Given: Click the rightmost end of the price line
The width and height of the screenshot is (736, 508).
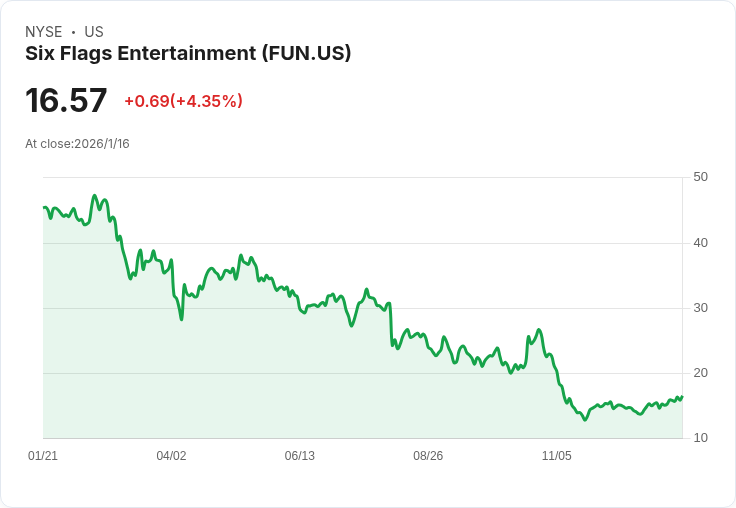Looking at the screenshot, I should click(x=682, y=396).
